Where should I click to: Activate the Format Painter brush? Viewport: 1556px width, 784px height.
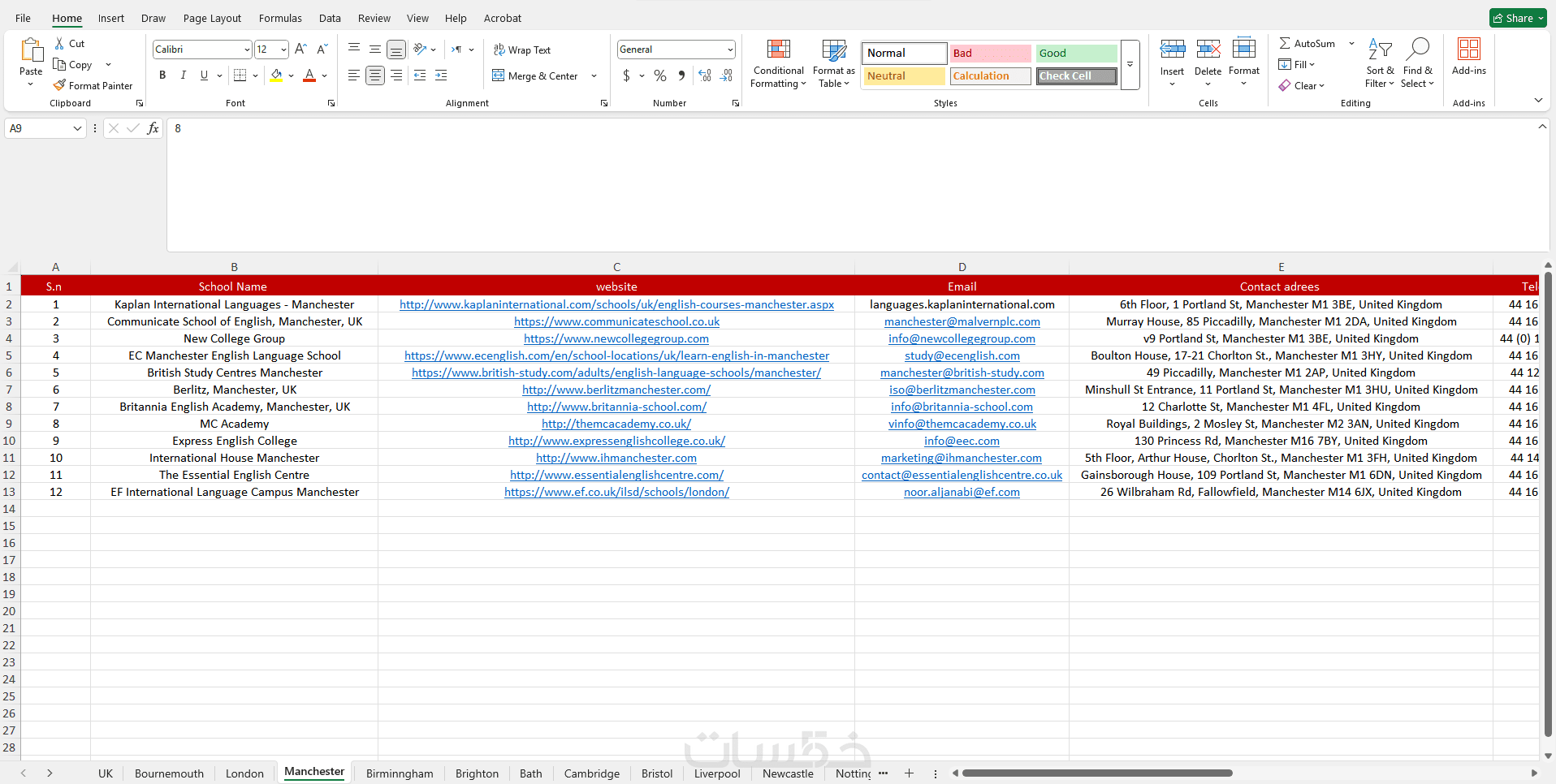[x=59, y=85]
